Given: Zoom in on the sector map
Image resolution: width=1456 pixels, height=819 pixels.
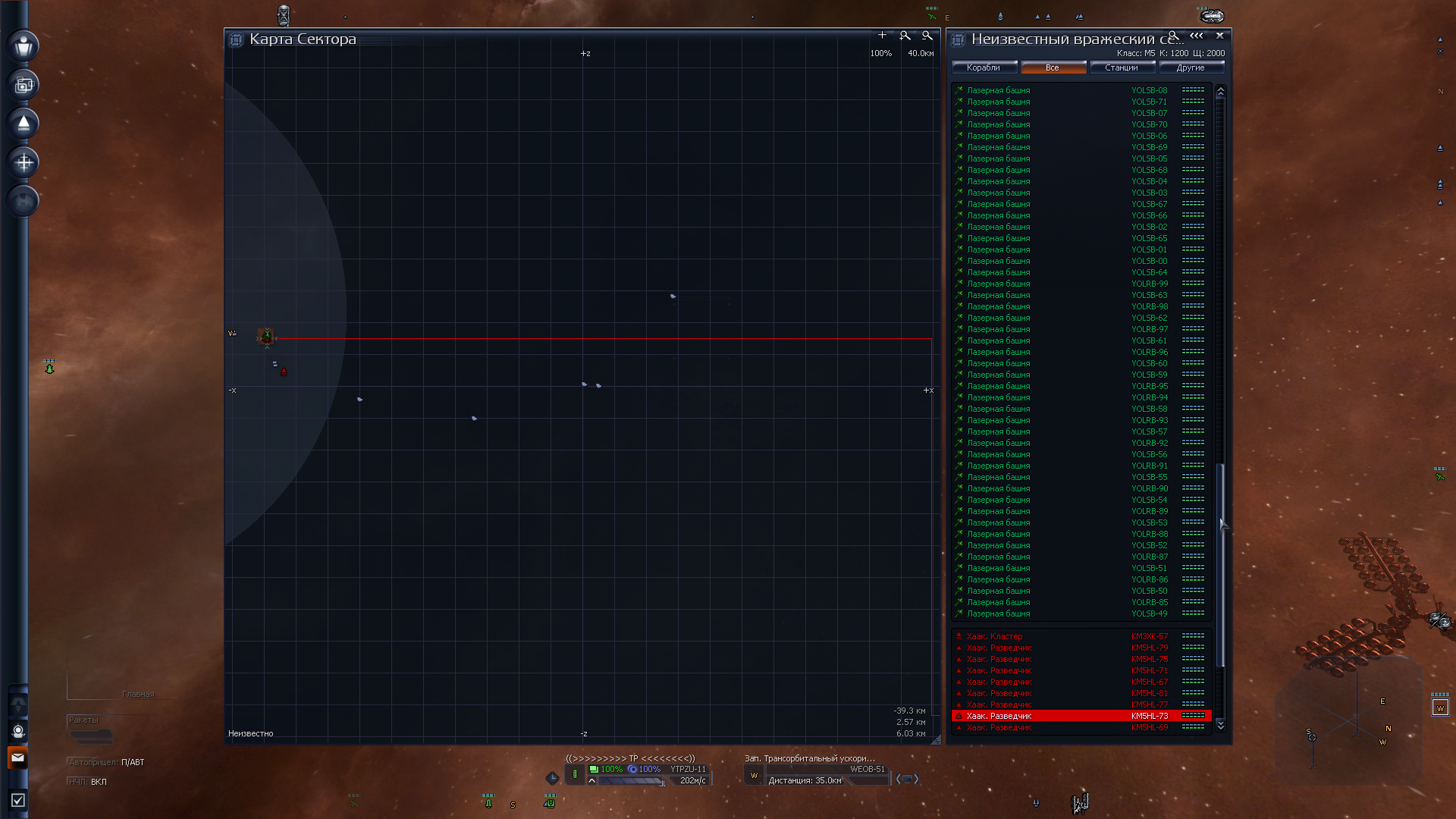Looking at the screenshot, I should click(905, 36).
